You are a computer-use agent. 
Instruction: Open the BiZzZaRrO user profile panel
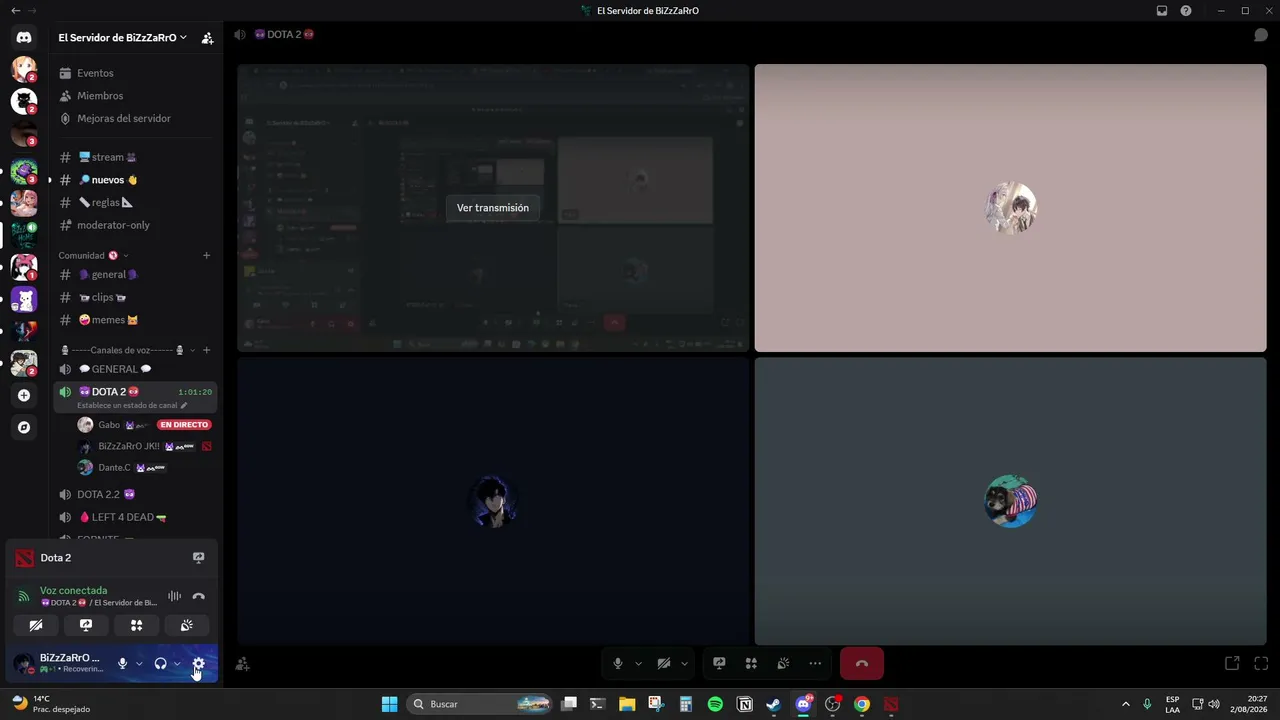58,663
